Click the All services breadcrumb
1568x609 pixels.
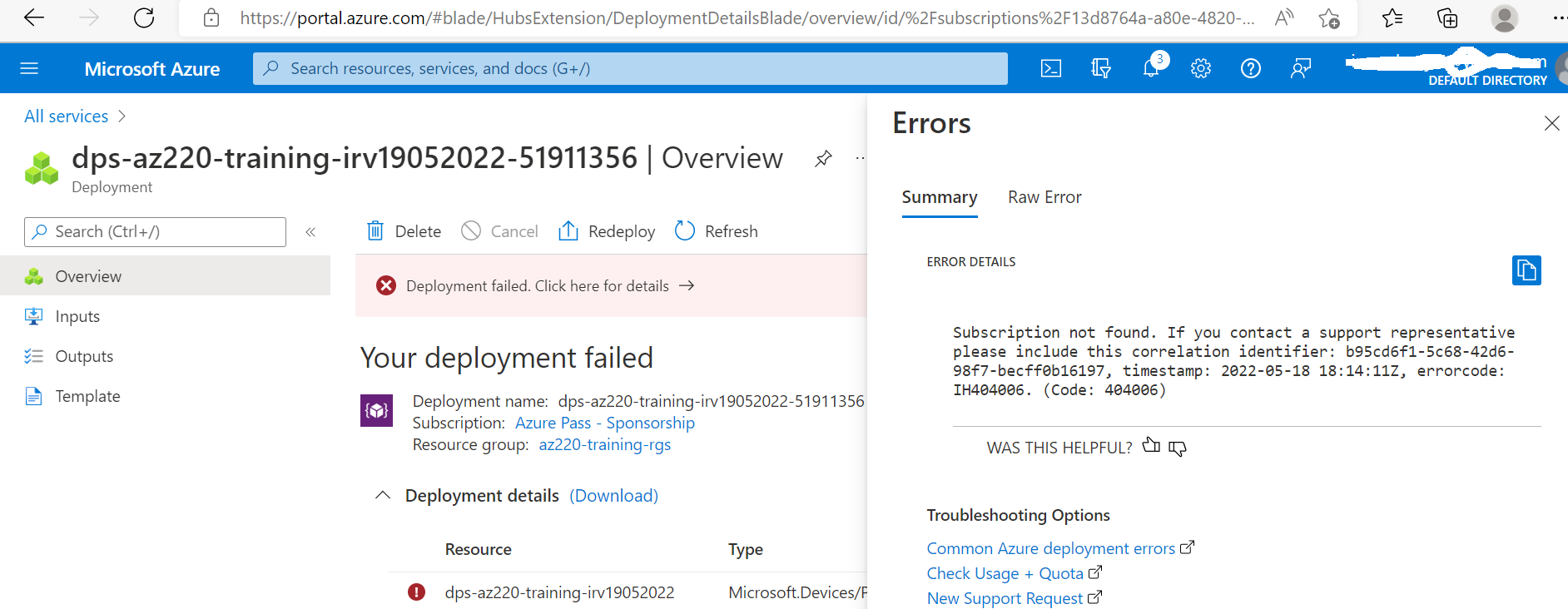tap(67, 116)
